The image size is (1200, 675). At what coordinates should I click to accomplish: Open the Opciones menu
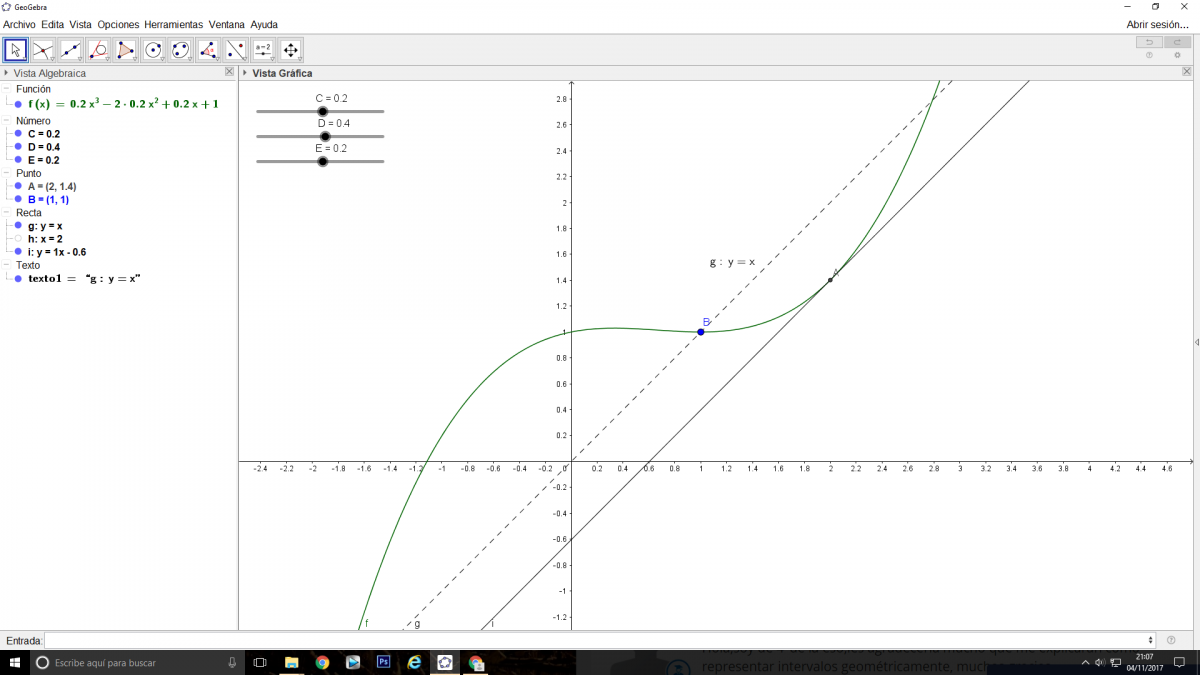click(118, 24)
